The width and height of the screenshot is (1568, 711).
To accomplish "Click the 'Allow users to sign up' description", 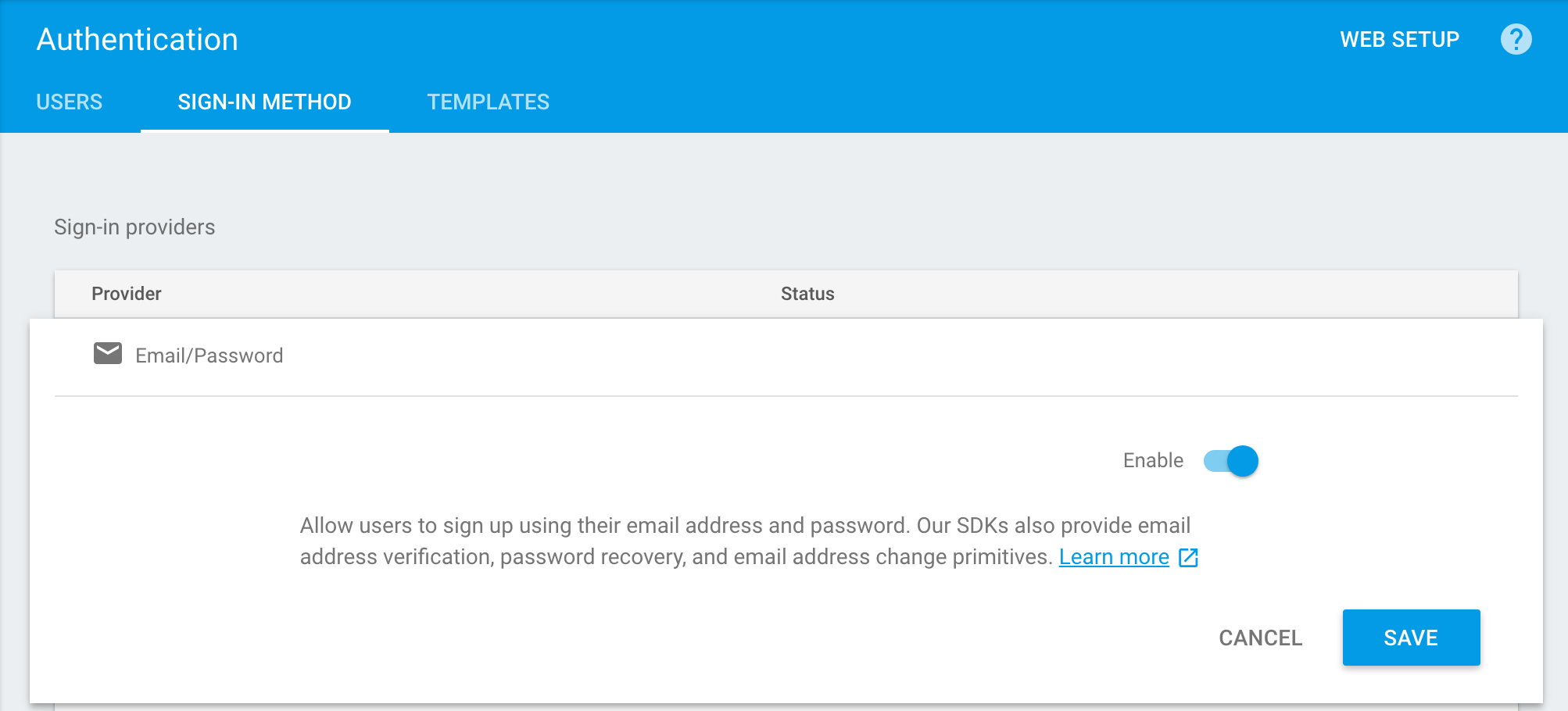I will point(746,541).
